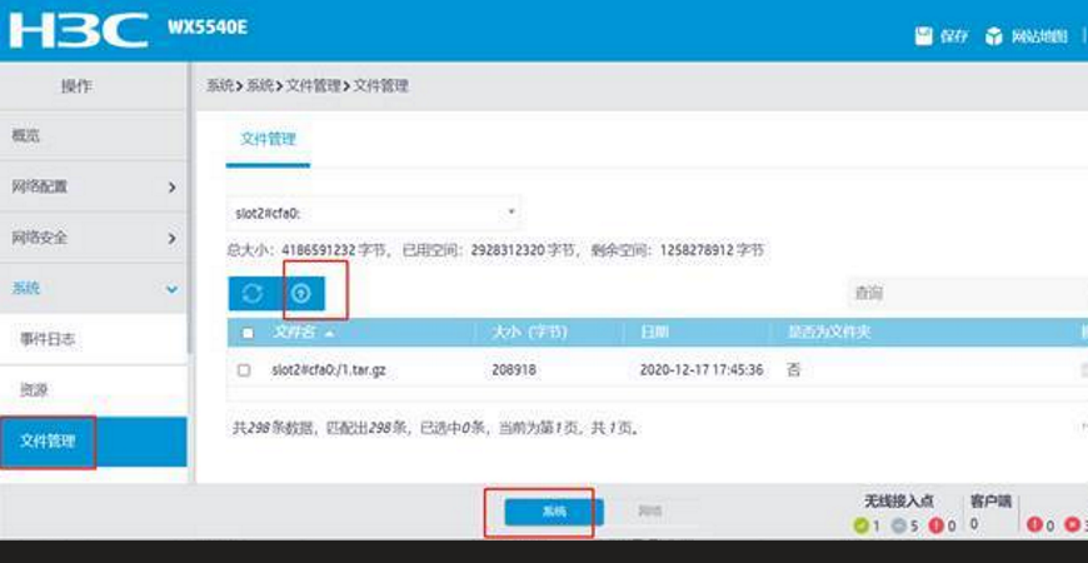Click the sort arrow beside 文件名 header
1088x563 pixels.
[x=330, y=333]
